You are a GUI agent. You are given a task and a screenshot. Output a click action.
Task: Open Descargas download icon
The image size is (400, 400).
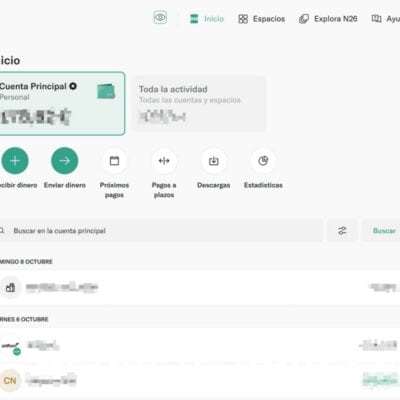click(213, 161)
